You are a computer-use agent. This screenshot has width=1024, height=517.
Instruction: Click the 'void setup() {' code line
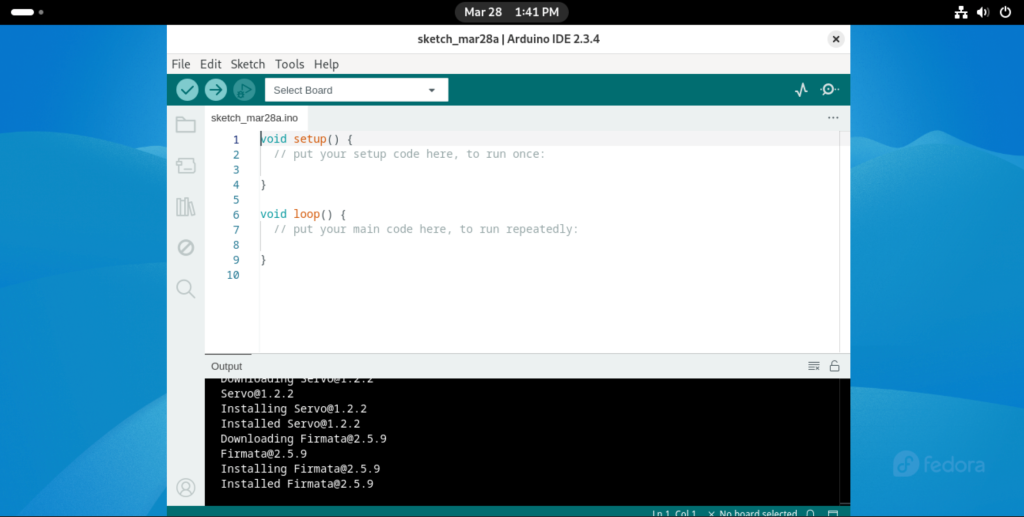[x=306, y=139]
